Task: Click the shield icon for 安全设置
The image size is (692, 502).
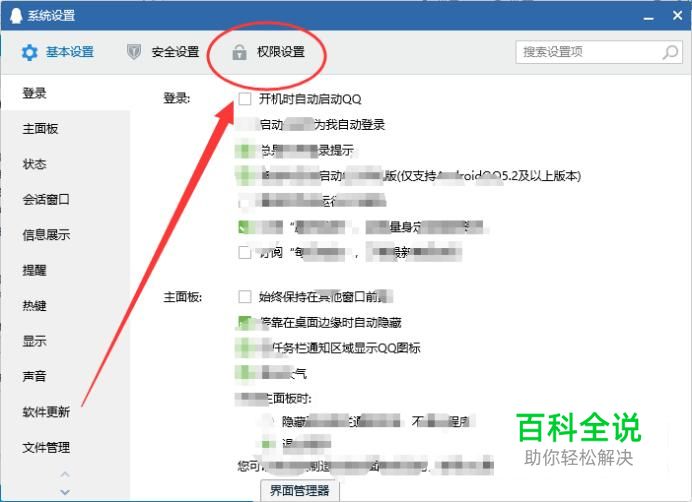Action: point(134,52)
